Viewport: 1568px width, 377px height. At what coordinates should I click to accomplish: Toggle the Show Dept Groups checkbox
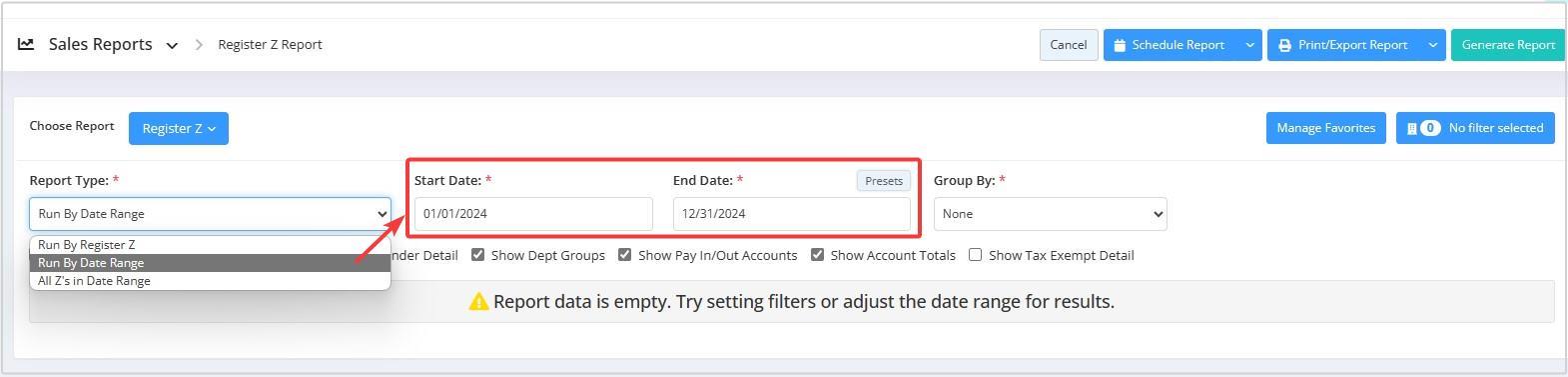[x=477, y=255]
